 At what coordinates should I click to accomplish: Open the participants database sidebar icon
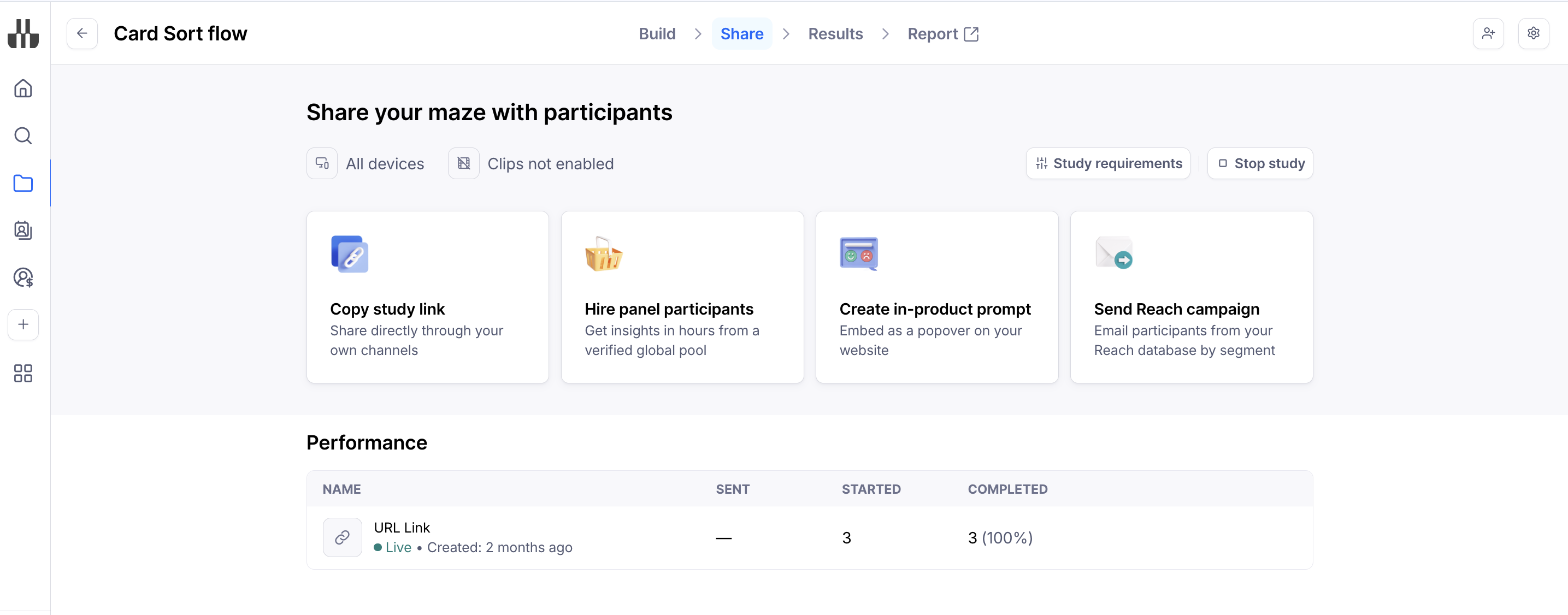(23, 230)
